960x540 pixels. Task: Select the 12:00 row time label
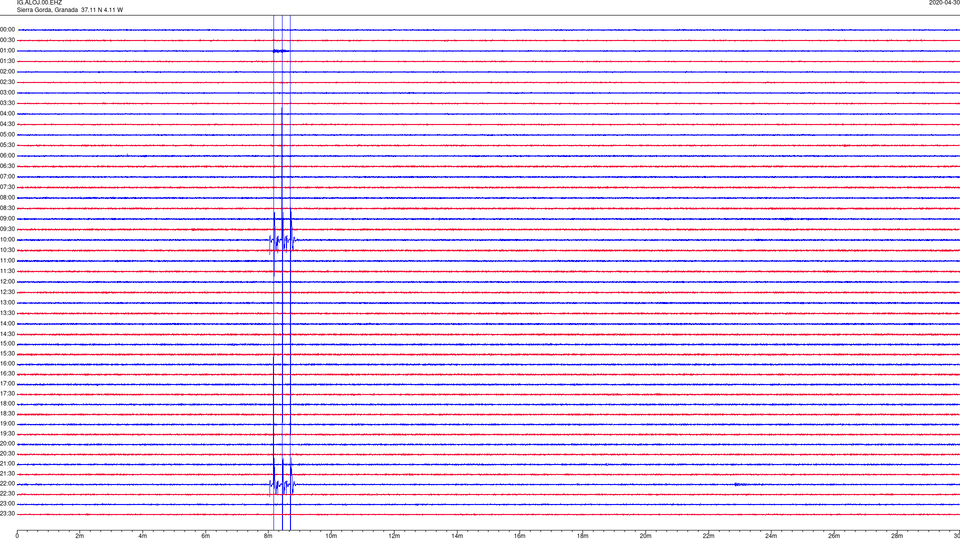click(x=7, y=282)
